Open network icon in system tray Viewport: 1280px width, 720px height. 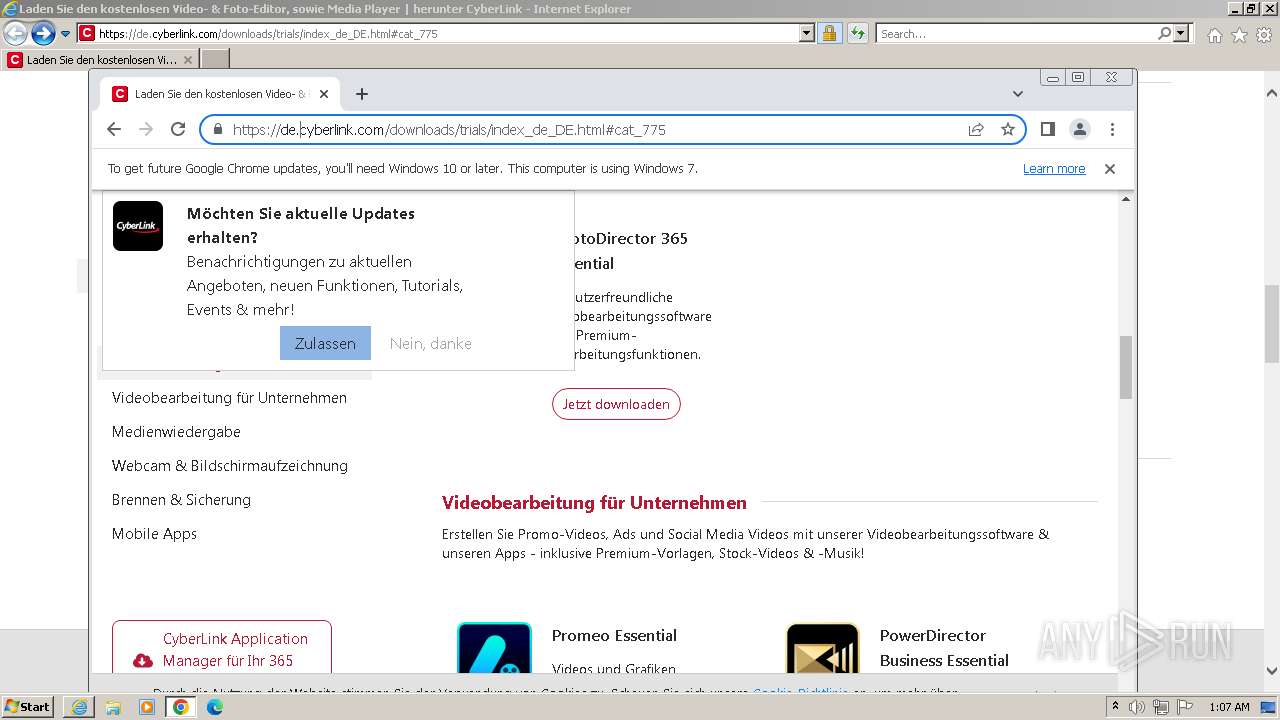pyautogui.click(x=1160, y=707)
